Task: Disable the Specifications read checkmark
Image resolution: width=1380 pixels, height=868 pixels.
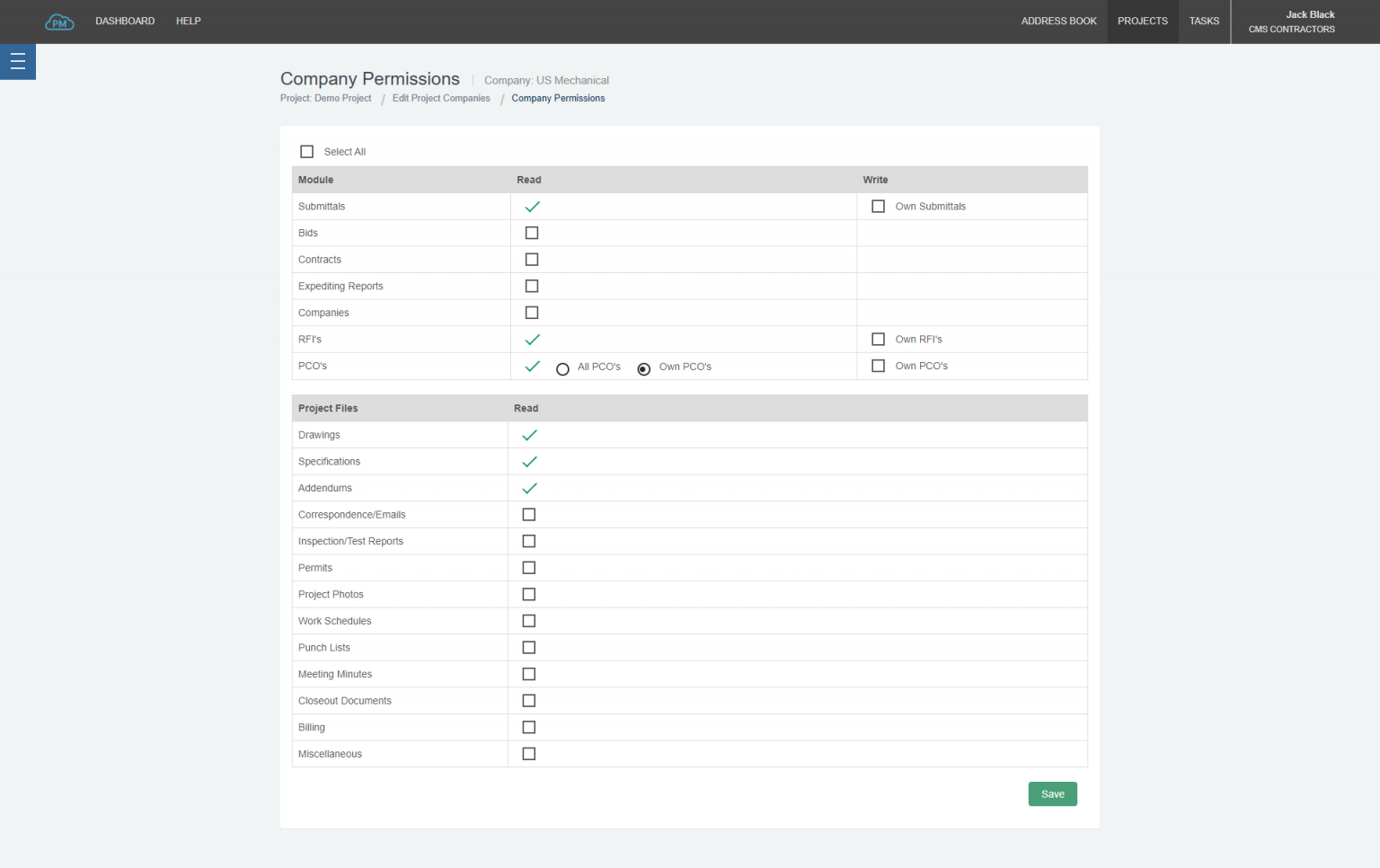Action: click(529, 461)
